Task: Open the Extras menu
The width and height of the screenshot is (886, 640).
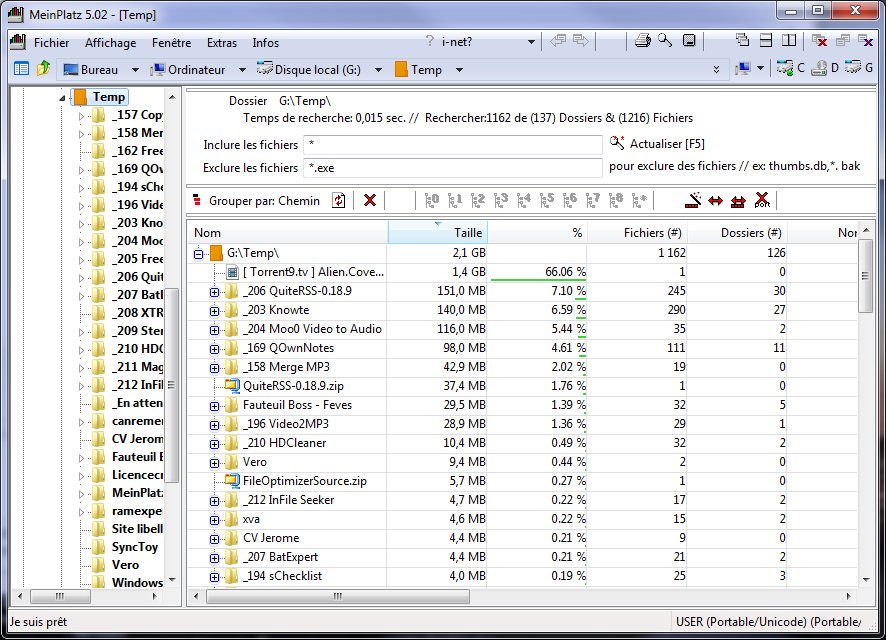Action: point(222,42)
